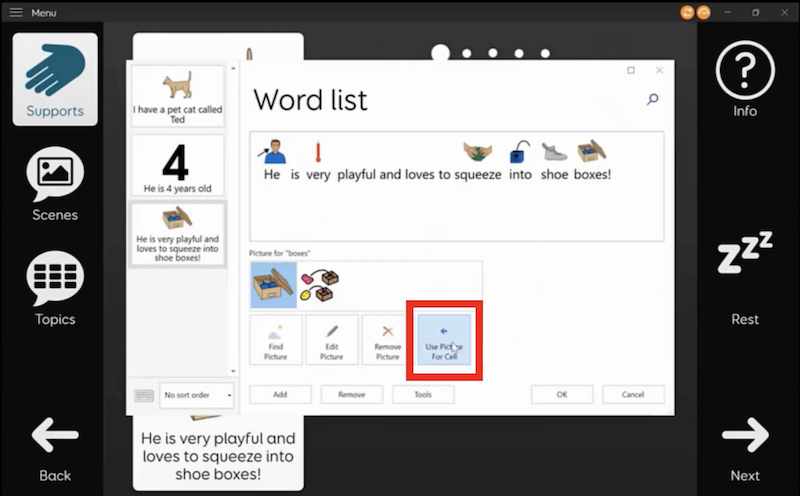Viewport: 800px width, 496px height.
Task: Click the Find Picture button
Action: pyautogui.click(x=275, y=341)
